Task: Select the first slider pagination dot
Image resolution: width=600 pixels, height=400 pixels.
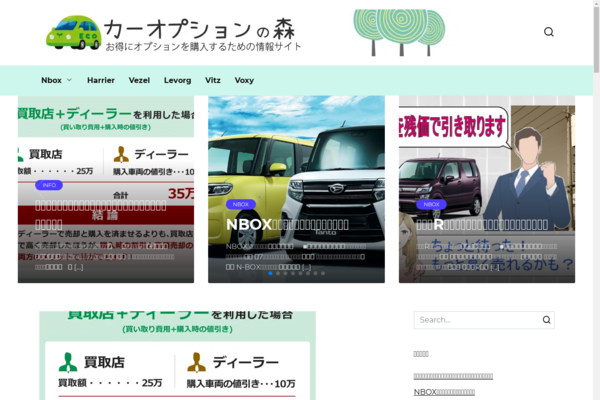Action: click(x=271, y=273)
